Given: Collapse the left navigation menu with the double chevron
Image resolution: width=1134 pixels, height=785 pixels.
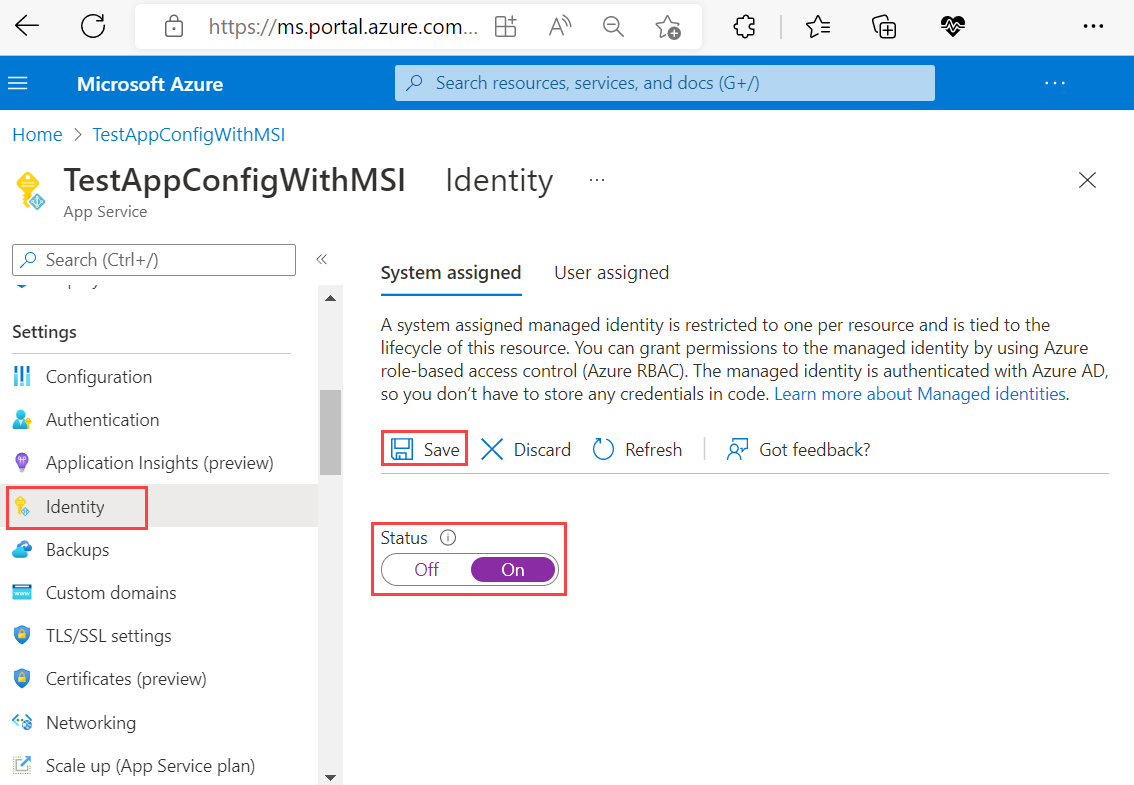Looking at the screenshot, I should click(x=322, y=259).
